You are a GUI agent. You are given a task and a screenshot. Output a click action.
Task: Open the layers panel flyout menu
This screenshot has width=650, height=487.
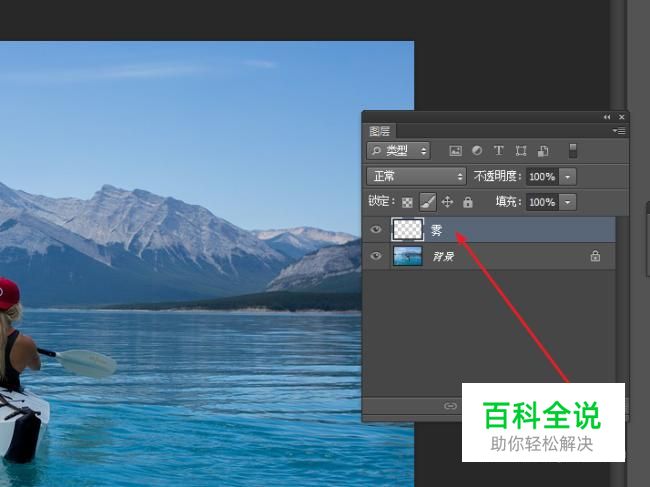pos(619,131)
